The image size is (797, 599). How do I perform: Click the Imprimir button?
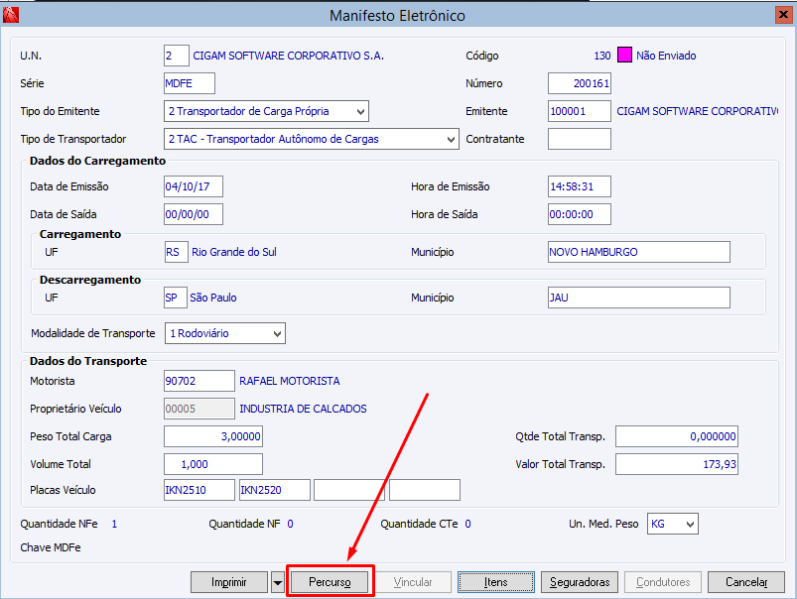[x=229, y=582]
